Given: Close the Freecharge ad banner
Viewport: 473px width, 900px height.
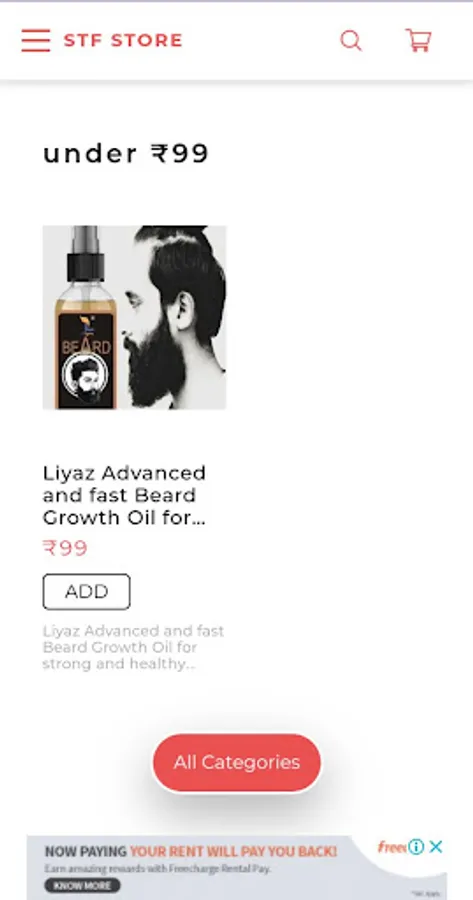Looking at the screenshot, I should click(436, 847).
